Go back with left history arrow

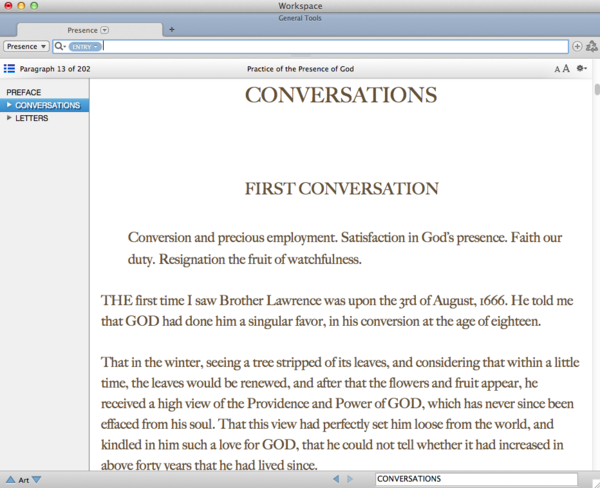click(336, 479)
